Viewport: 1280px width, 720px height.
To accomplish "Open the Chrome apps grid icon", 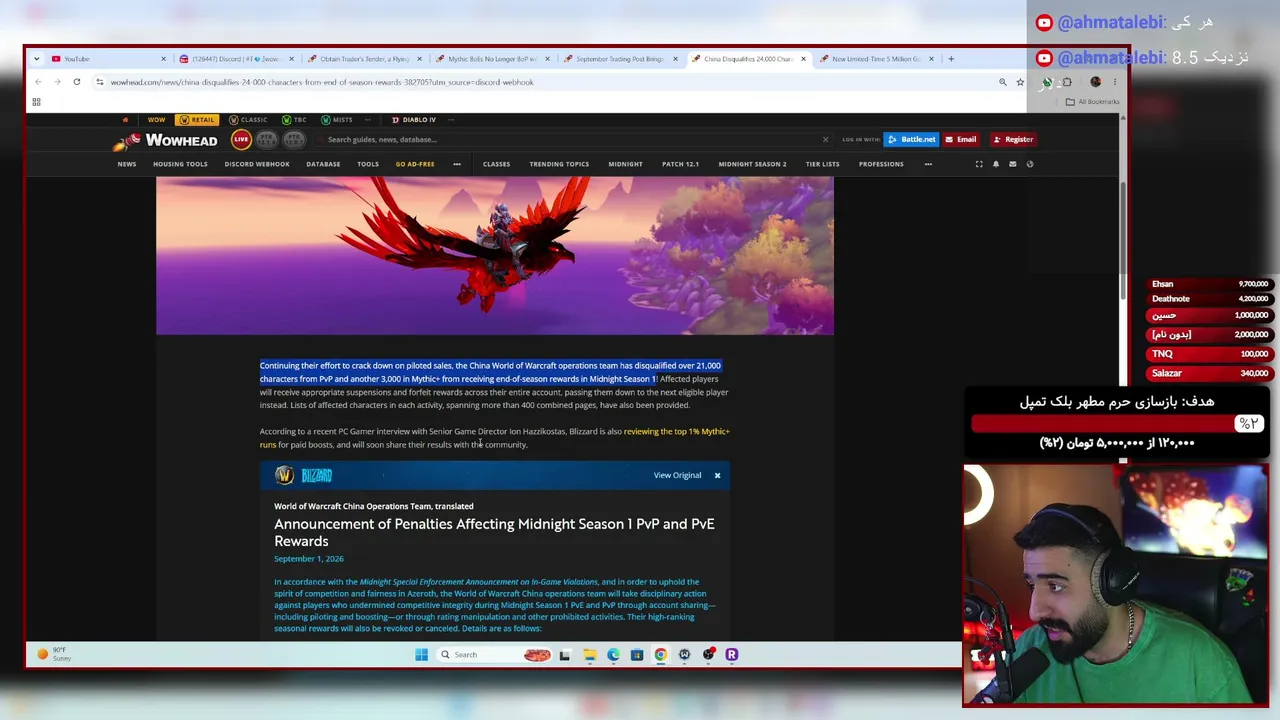I will pos(36,101).
